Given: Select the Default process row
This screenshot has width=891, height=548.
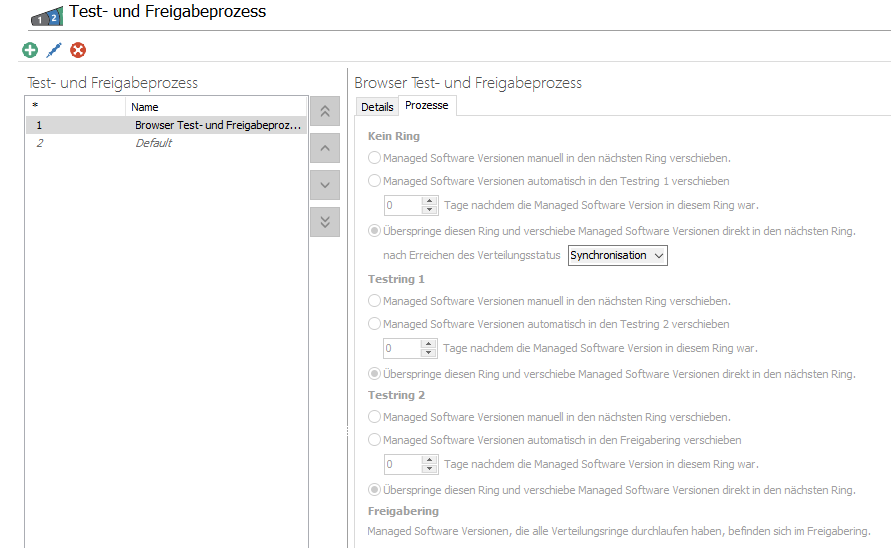Looking at the screenshot, I should [165, 143].
